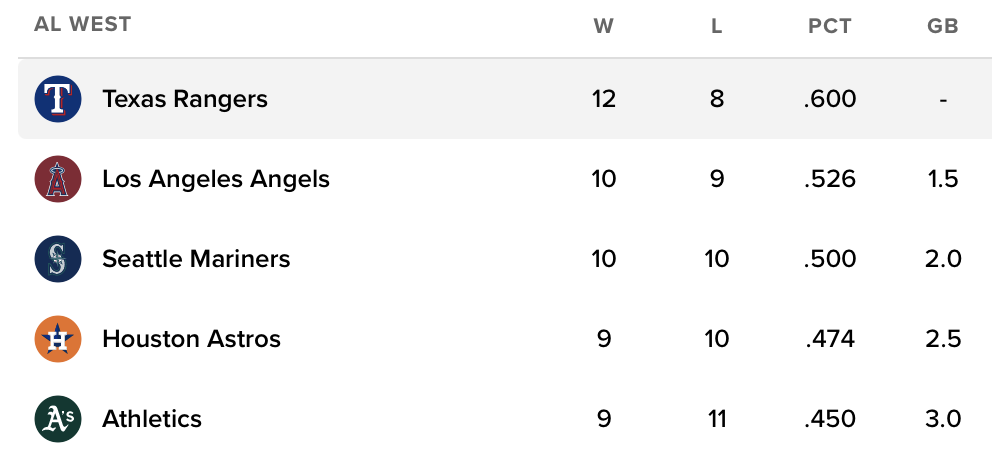992x466 pixels.
Task: Sort by the GB column header
Action: click(x=943, y=26)
